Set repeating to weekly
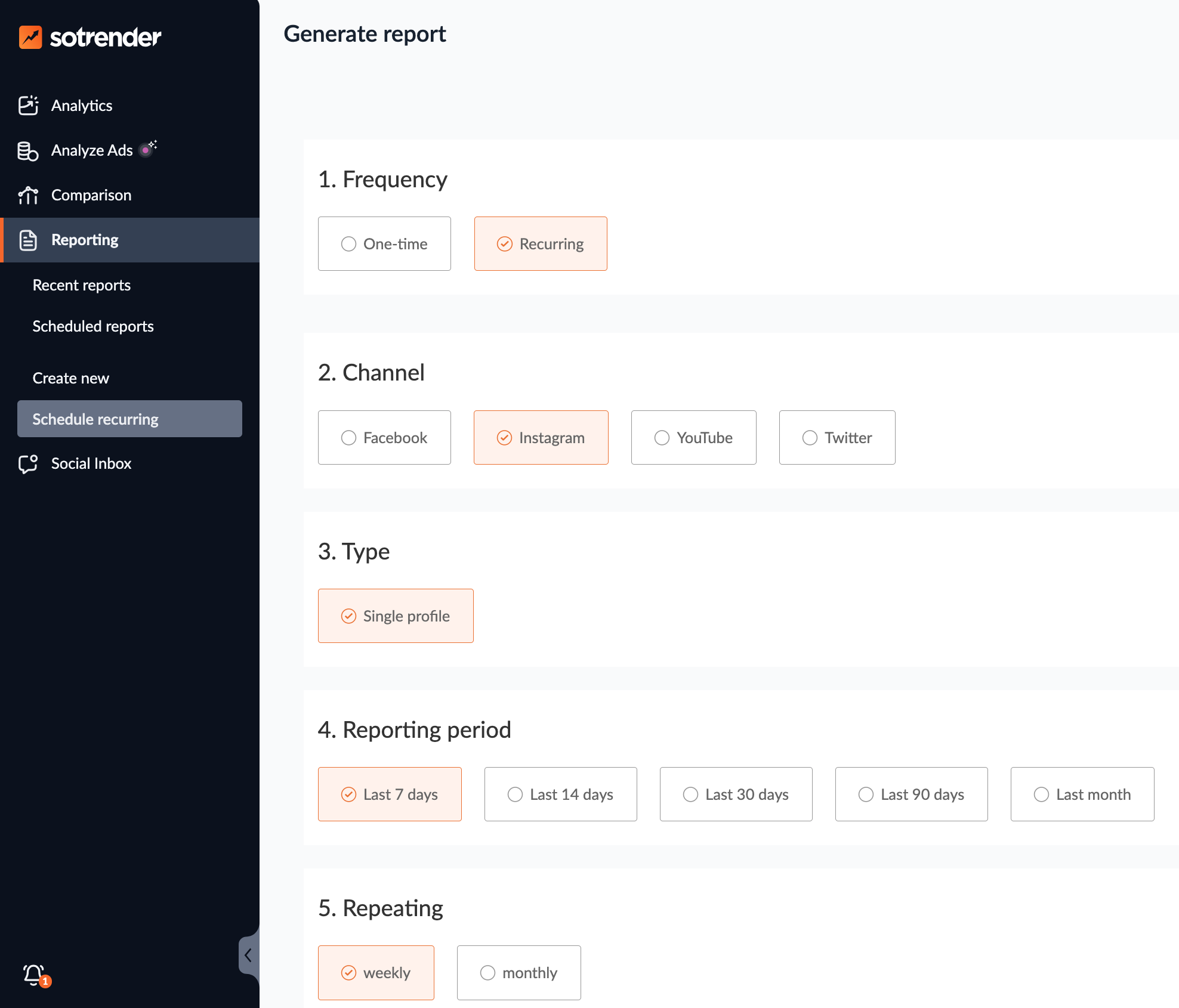Screen dimensions: 1179x1008 [x=376, y=973]
